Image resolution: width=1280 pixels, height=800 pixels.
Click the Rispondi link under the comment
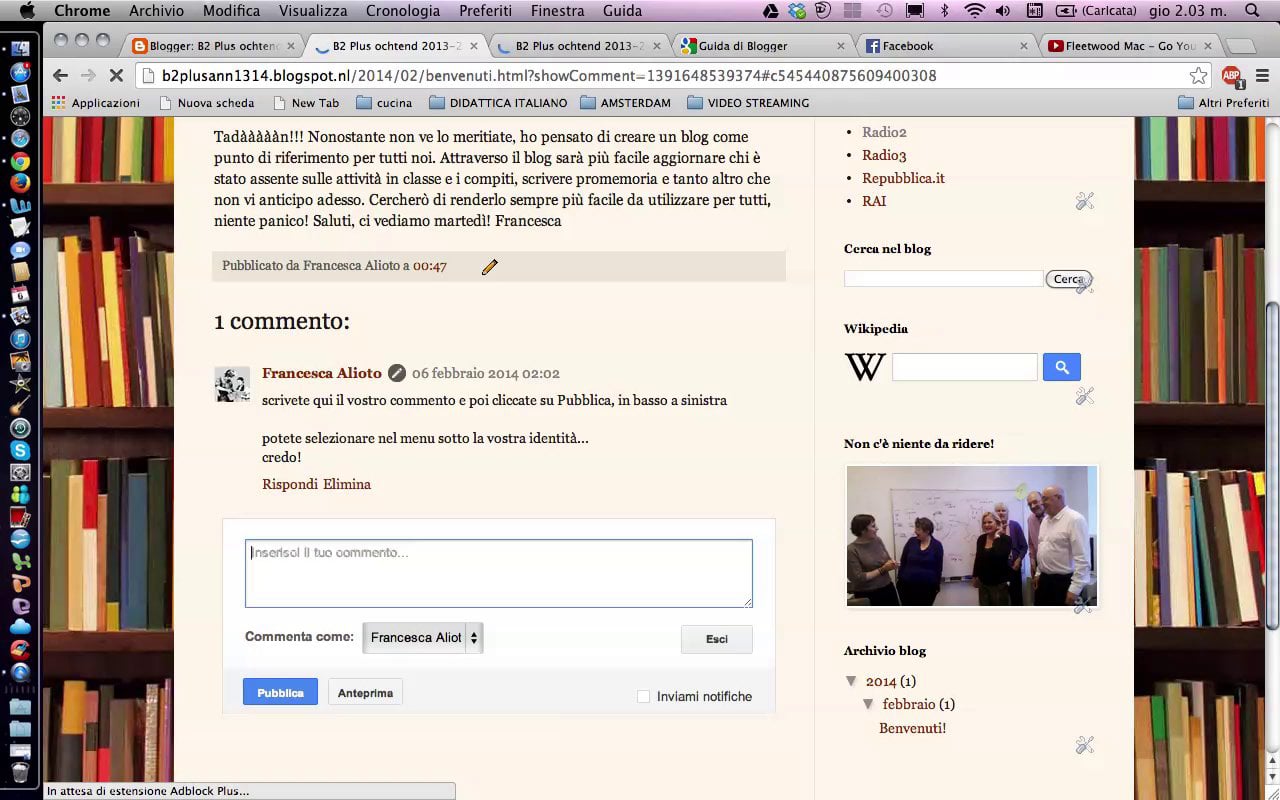tap(290, 484)
